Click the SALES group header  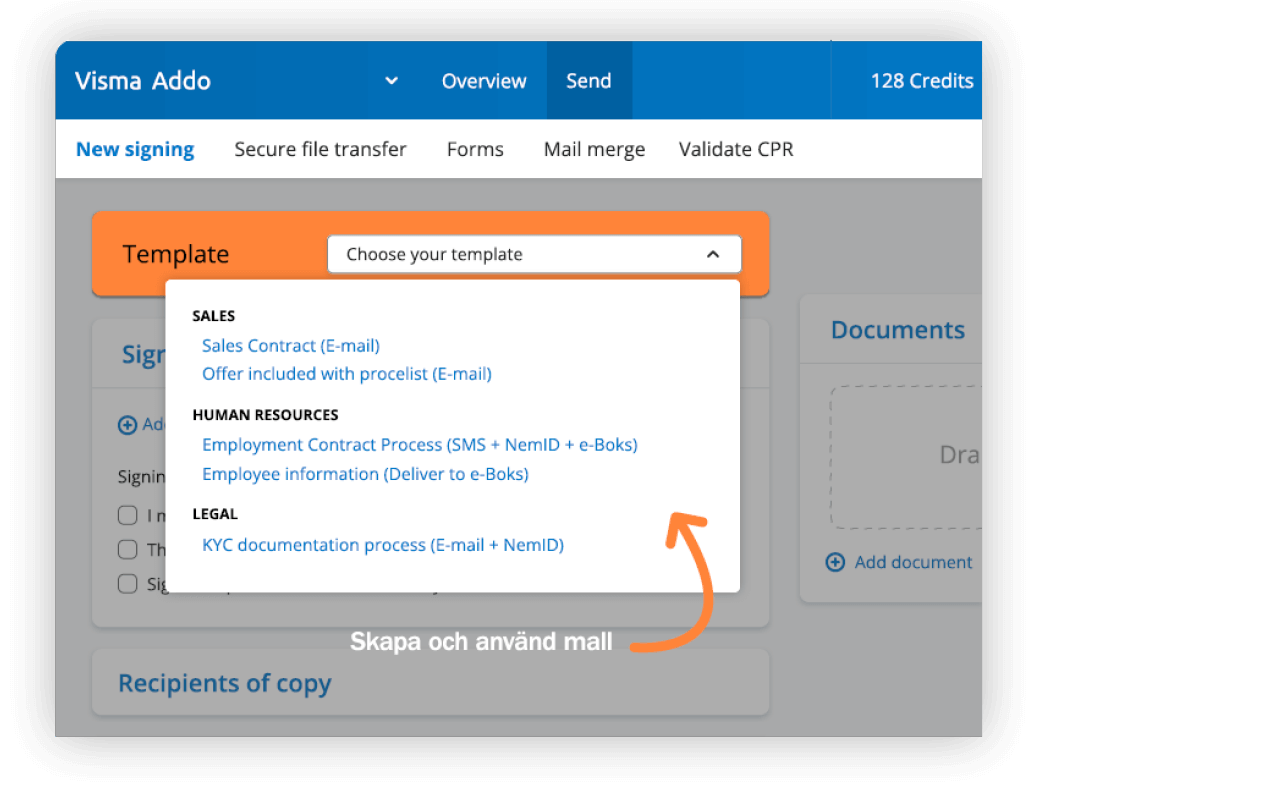(x=214, y=316)
